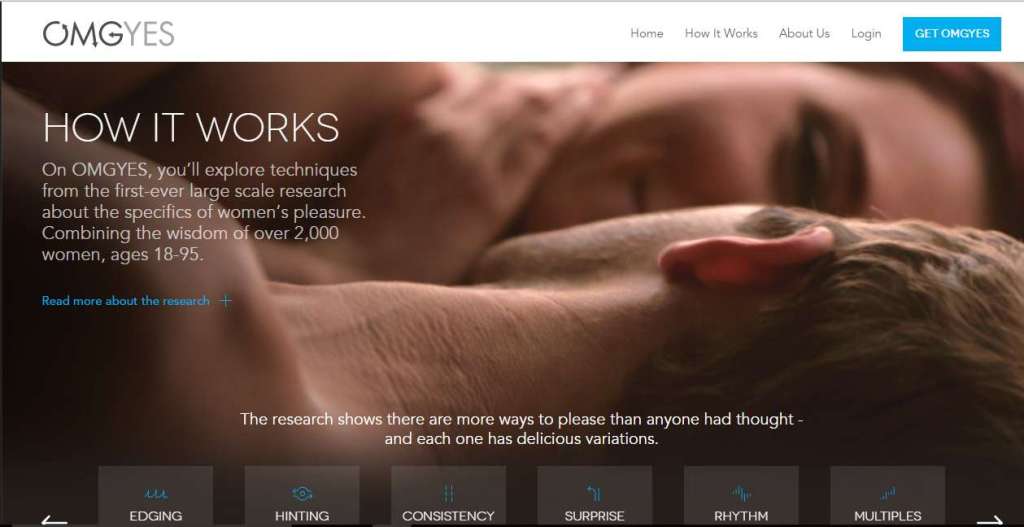Go to the About Us page
Viewport: 1024px width, 527px height.
click(x=804, y=33)
